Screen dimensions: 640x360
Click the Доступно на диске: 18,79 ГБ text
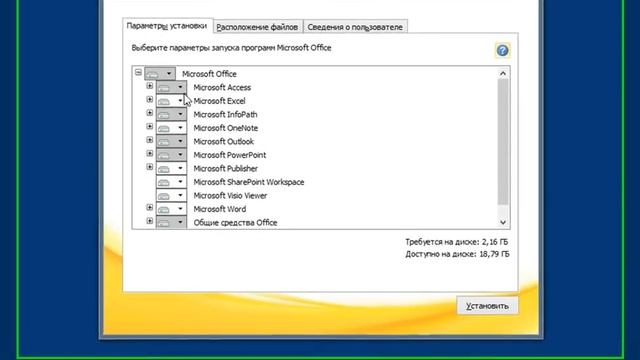point(457,254)
